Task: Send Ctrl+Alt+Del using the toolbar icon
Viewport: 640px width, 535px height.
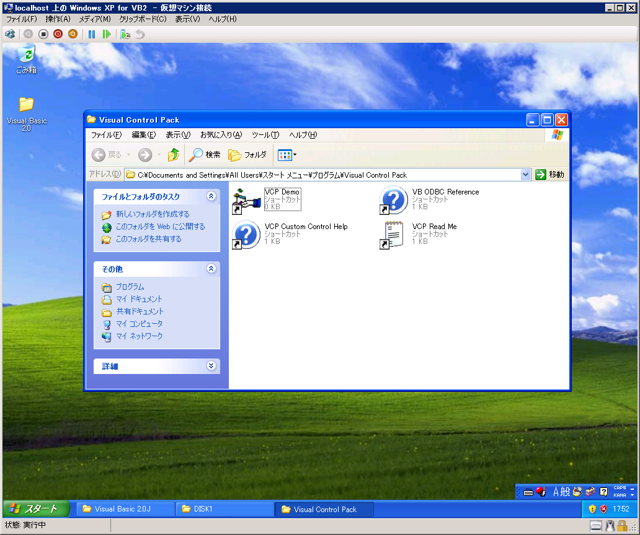Action: pyautogui.click(x=10, y=34)
